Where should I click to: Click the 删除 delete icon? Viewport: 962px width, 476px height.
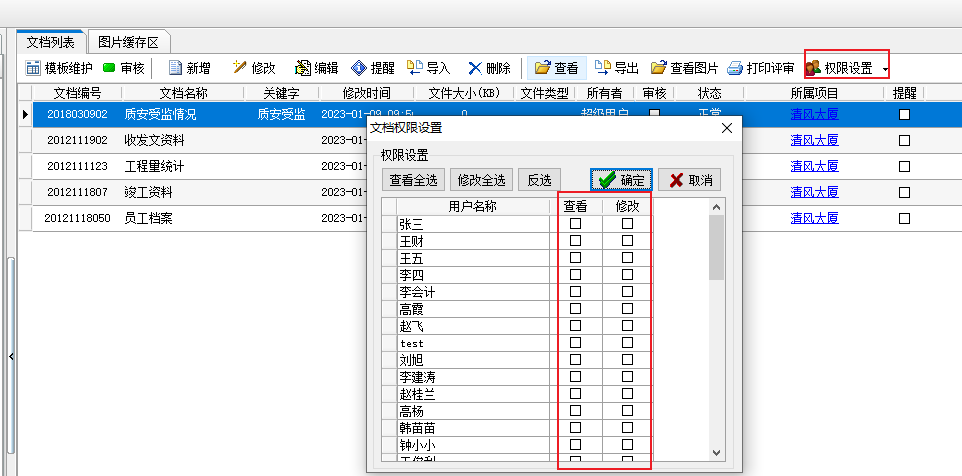pyautogui.click(x=475, y=68)
